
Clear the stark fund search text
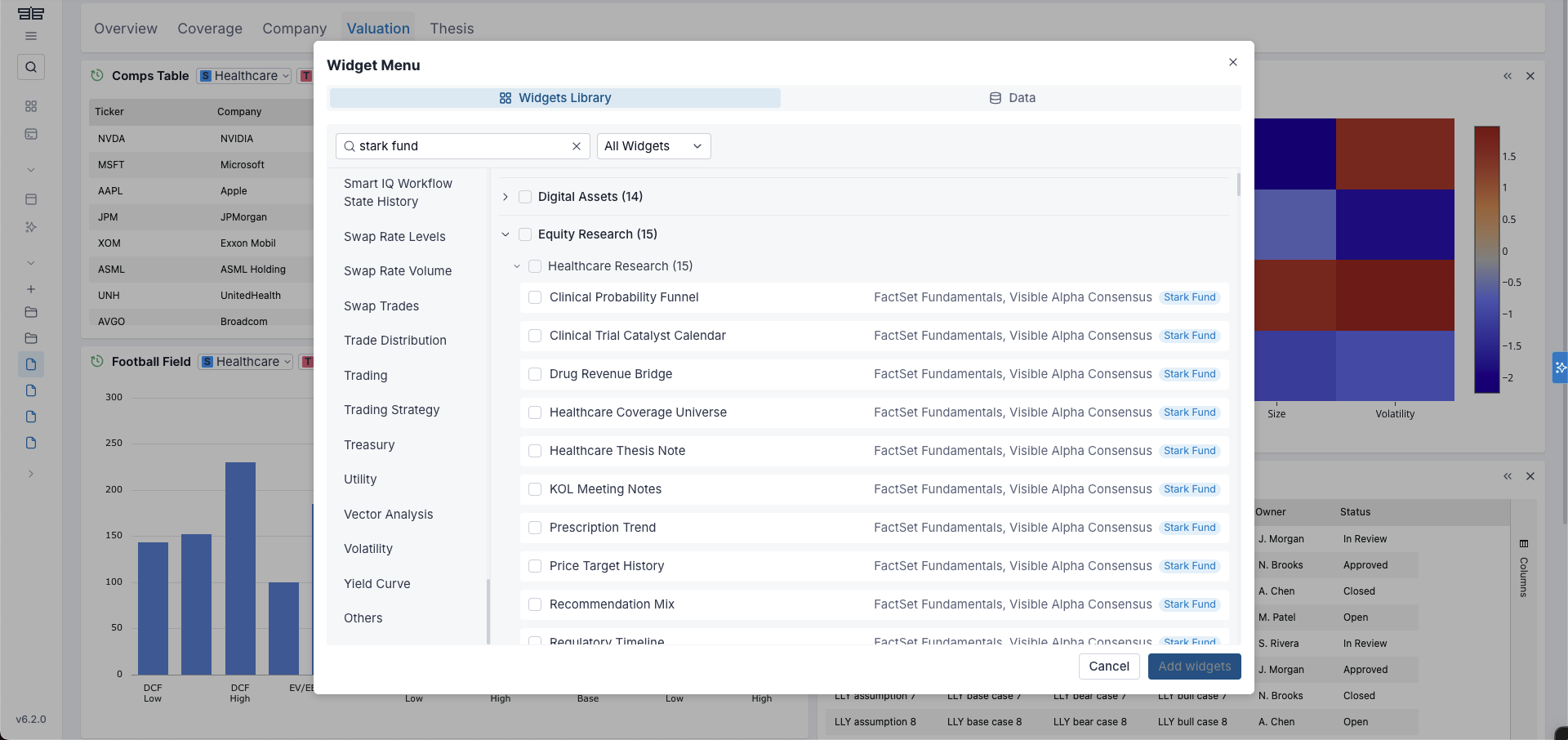point(577,146)
